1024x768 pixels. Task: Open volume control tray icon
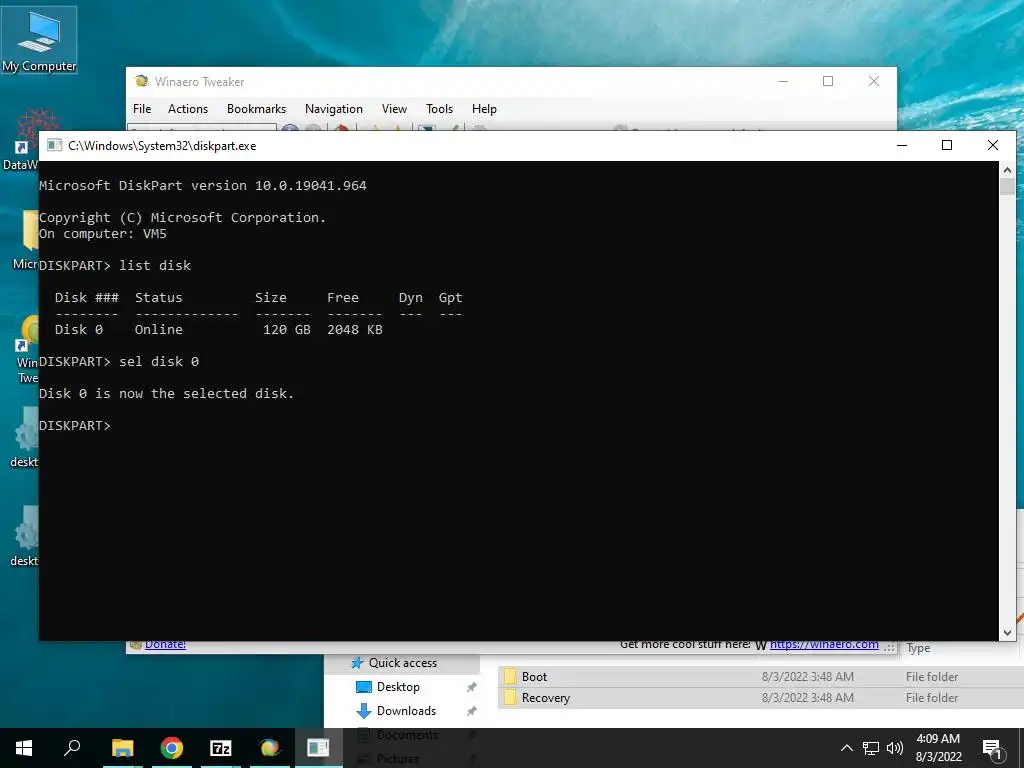(x=895, y=748)
